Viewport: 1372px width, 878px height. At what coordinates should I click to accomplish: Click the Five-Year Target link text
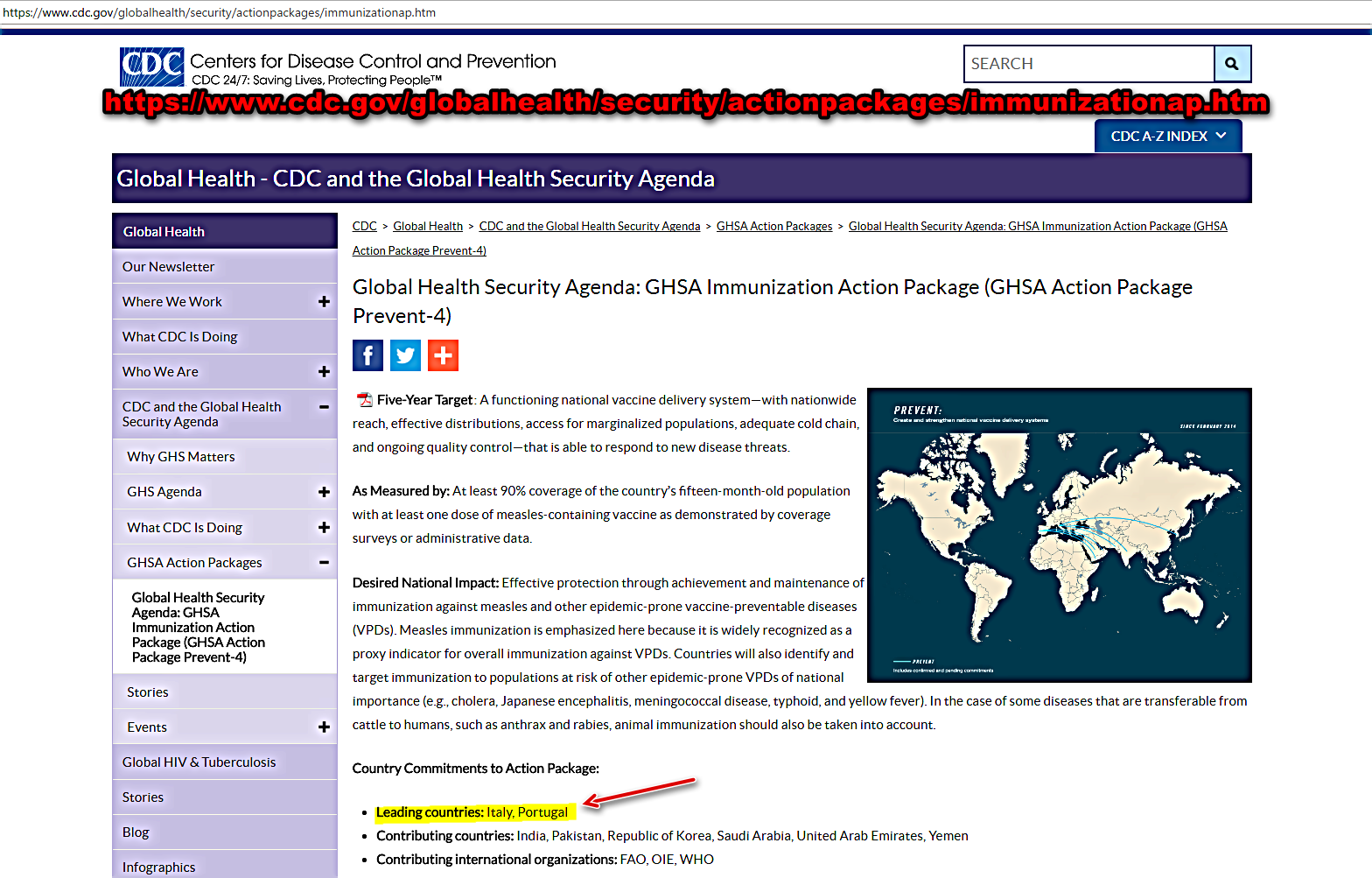(425, 400)
